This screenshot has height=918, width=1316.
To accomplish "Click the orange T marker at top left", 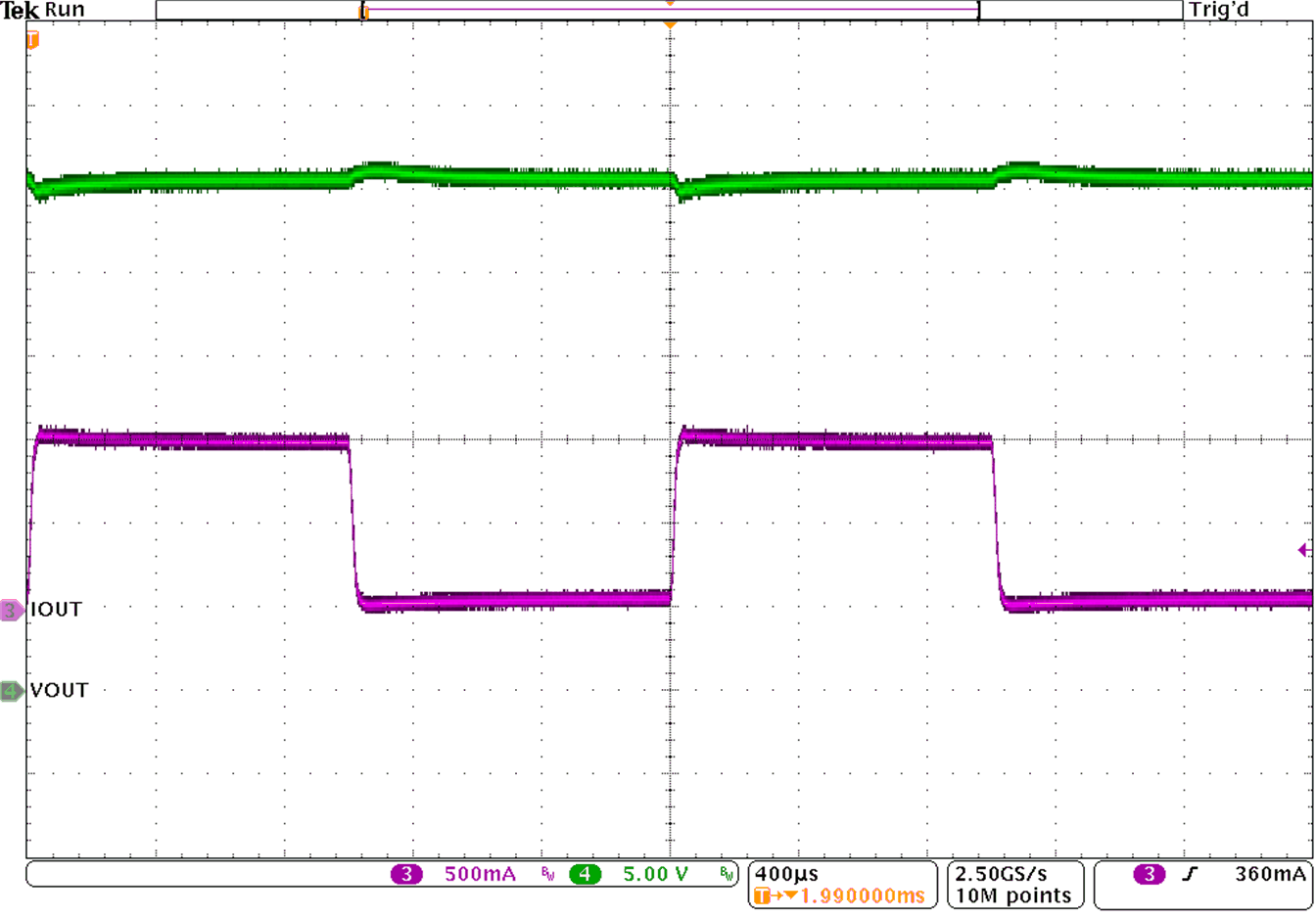I will (32, 40).
